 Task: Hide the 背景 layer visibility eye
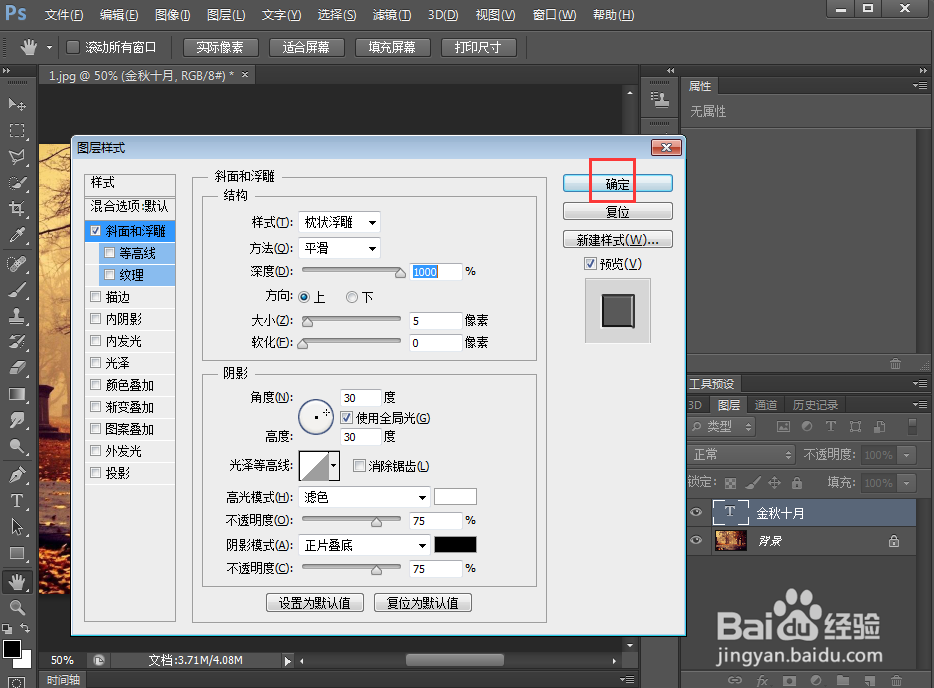click(x=696, y=540)
